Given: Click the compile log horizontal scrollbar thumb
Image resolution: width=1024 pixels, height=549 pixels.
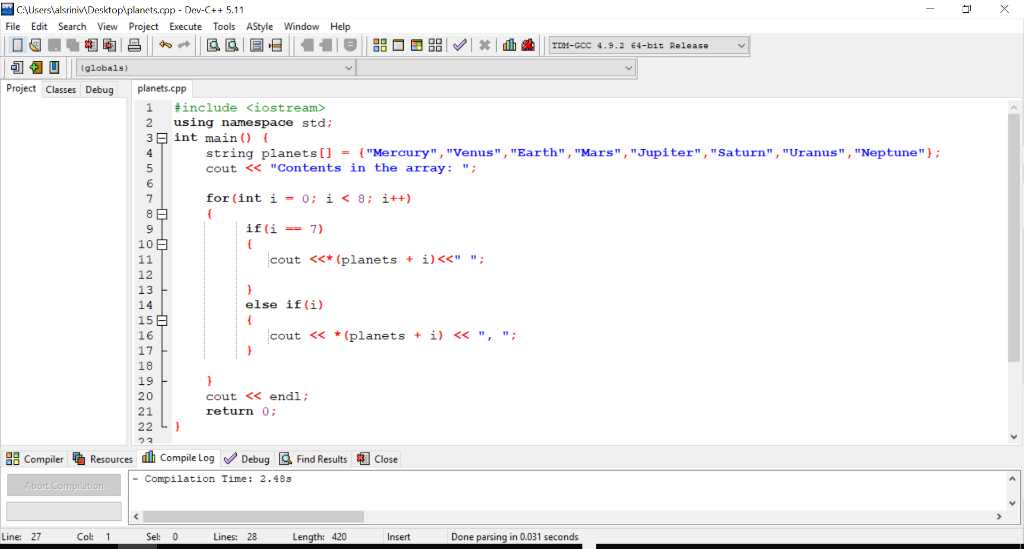Looking at the screenshot, I should [x=253, y=516].
